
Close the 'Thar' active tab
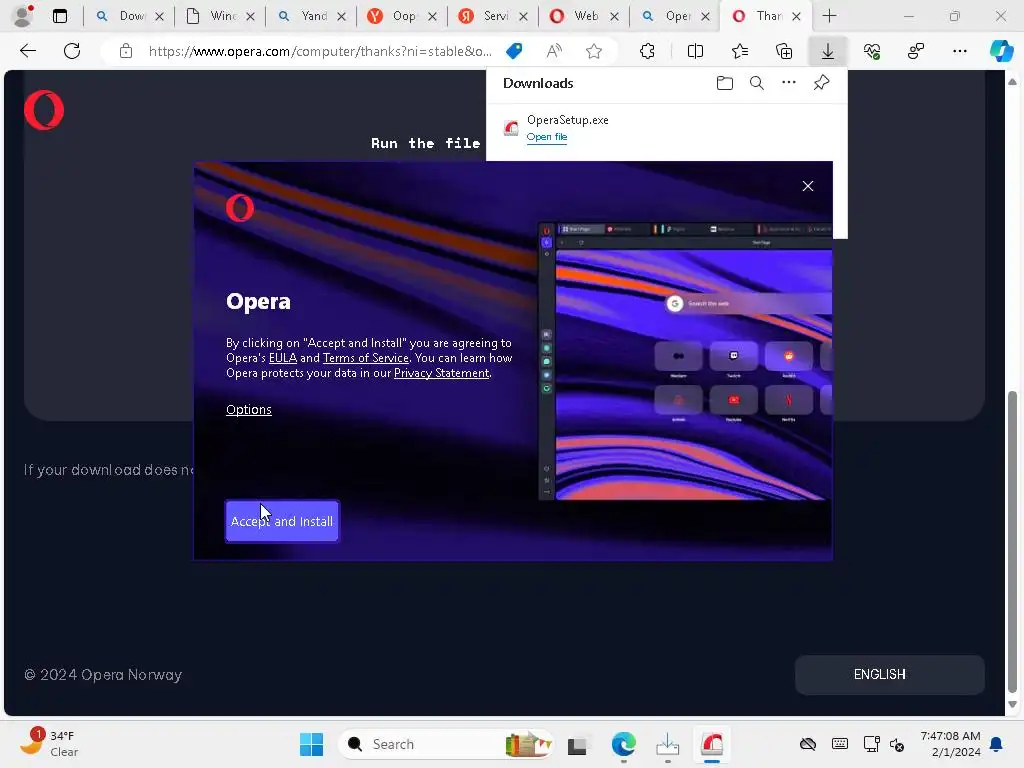[796, 16]
